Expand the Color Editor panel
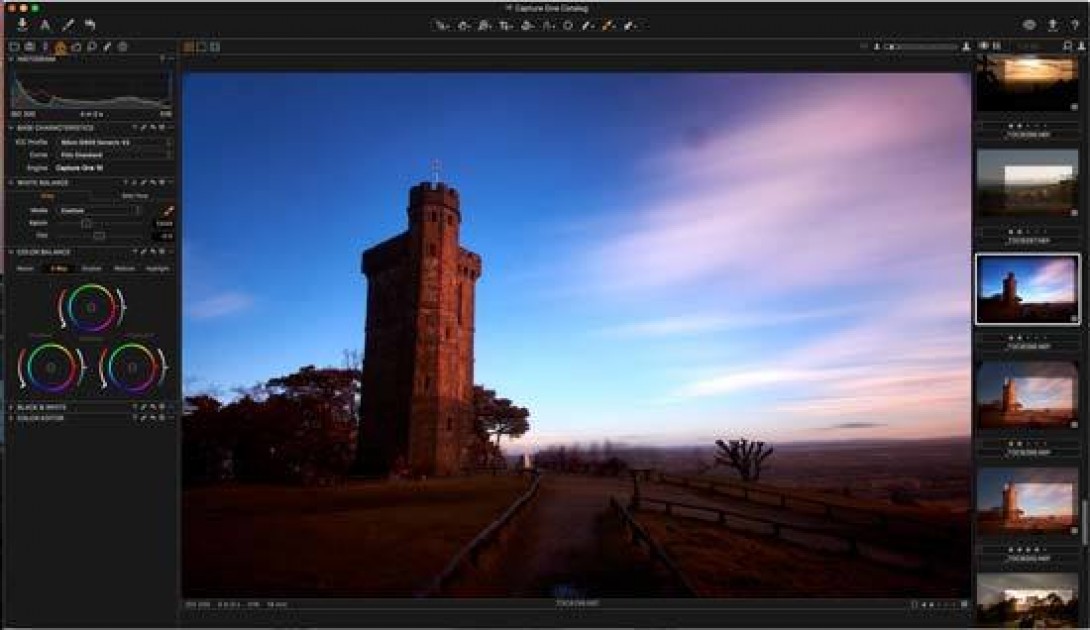Image resolution: width=1090 pixels, height=630 pixels. coord(11,419)
